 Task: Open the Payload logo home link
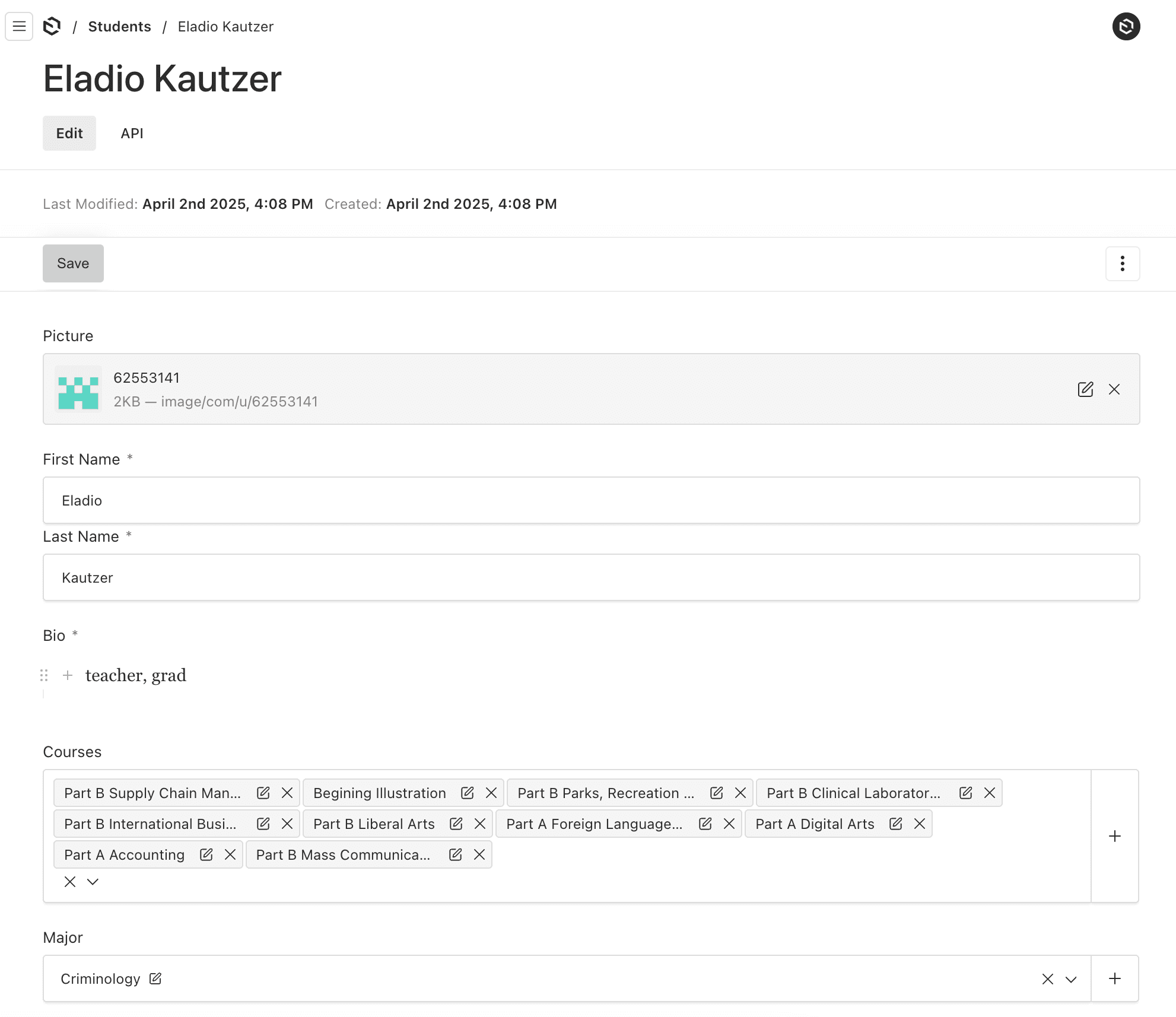52,26
